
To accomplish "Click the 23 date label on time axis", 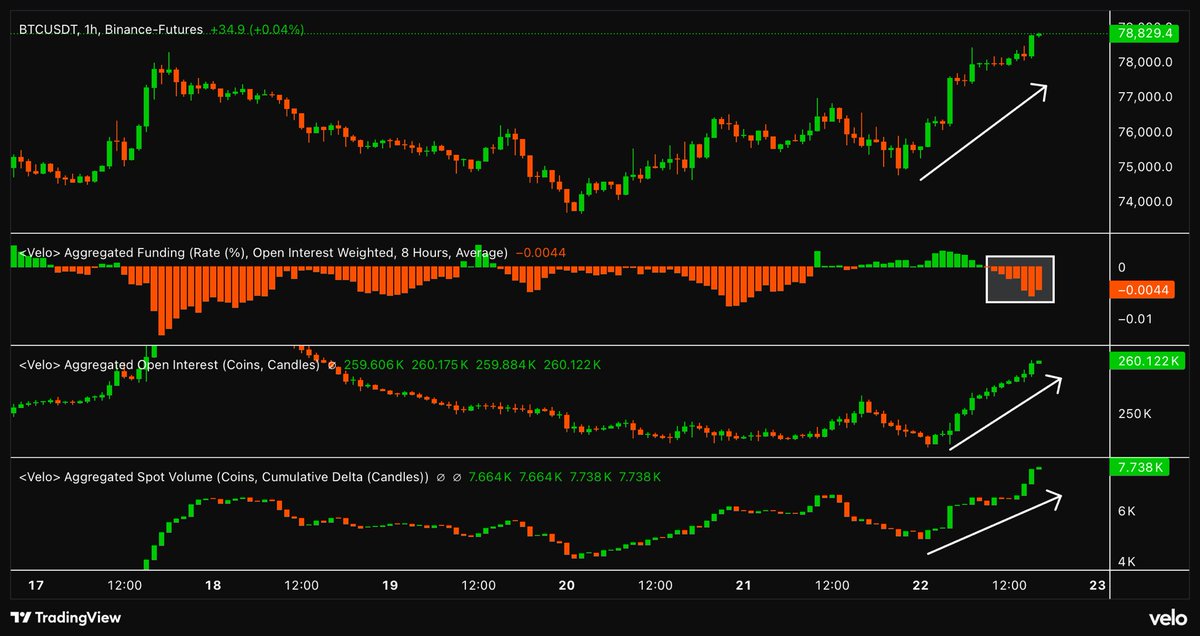I will click(1098, 586).
